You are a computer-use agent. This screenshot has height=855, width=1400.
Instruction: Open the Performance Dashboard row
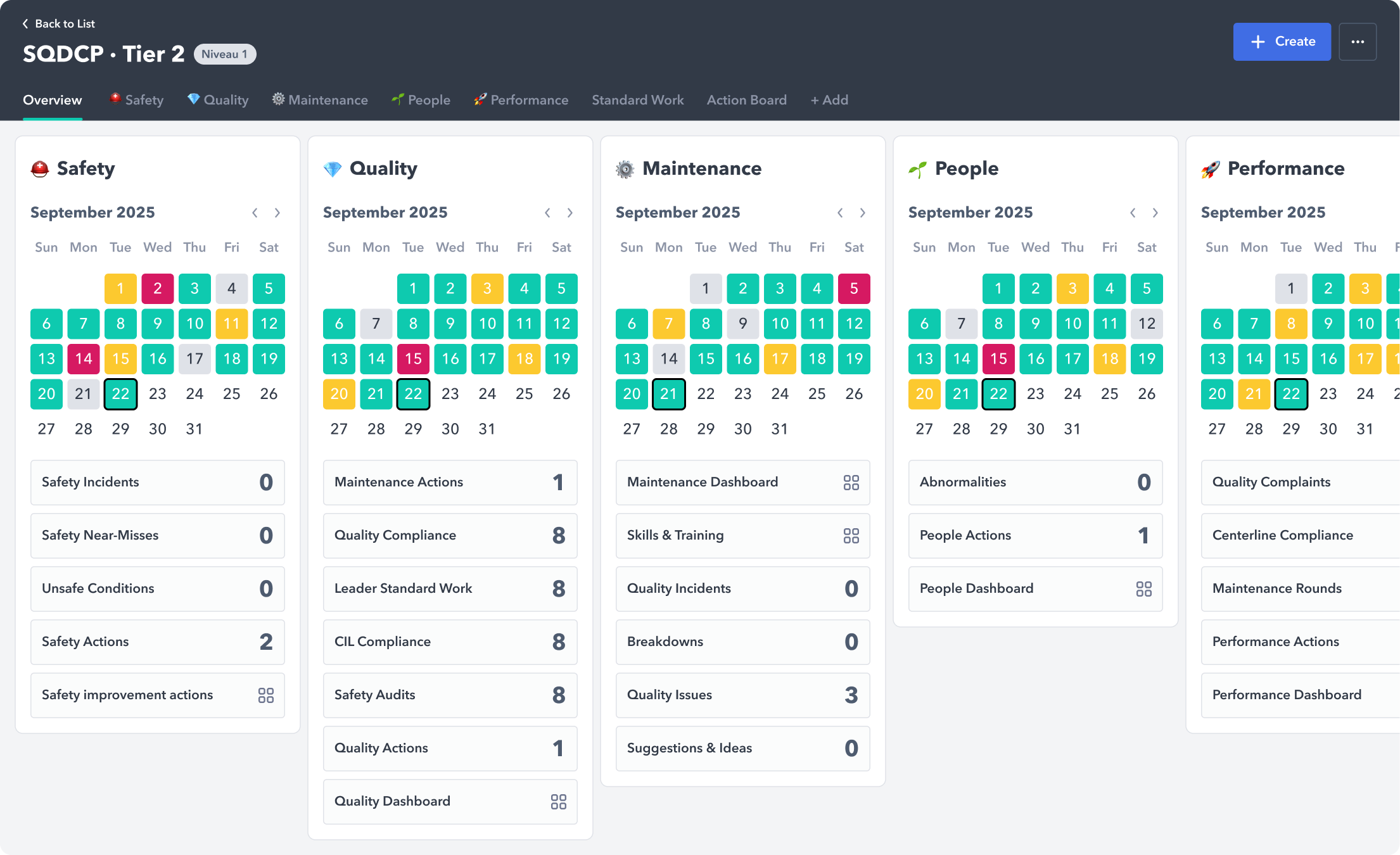[1301, 695]
